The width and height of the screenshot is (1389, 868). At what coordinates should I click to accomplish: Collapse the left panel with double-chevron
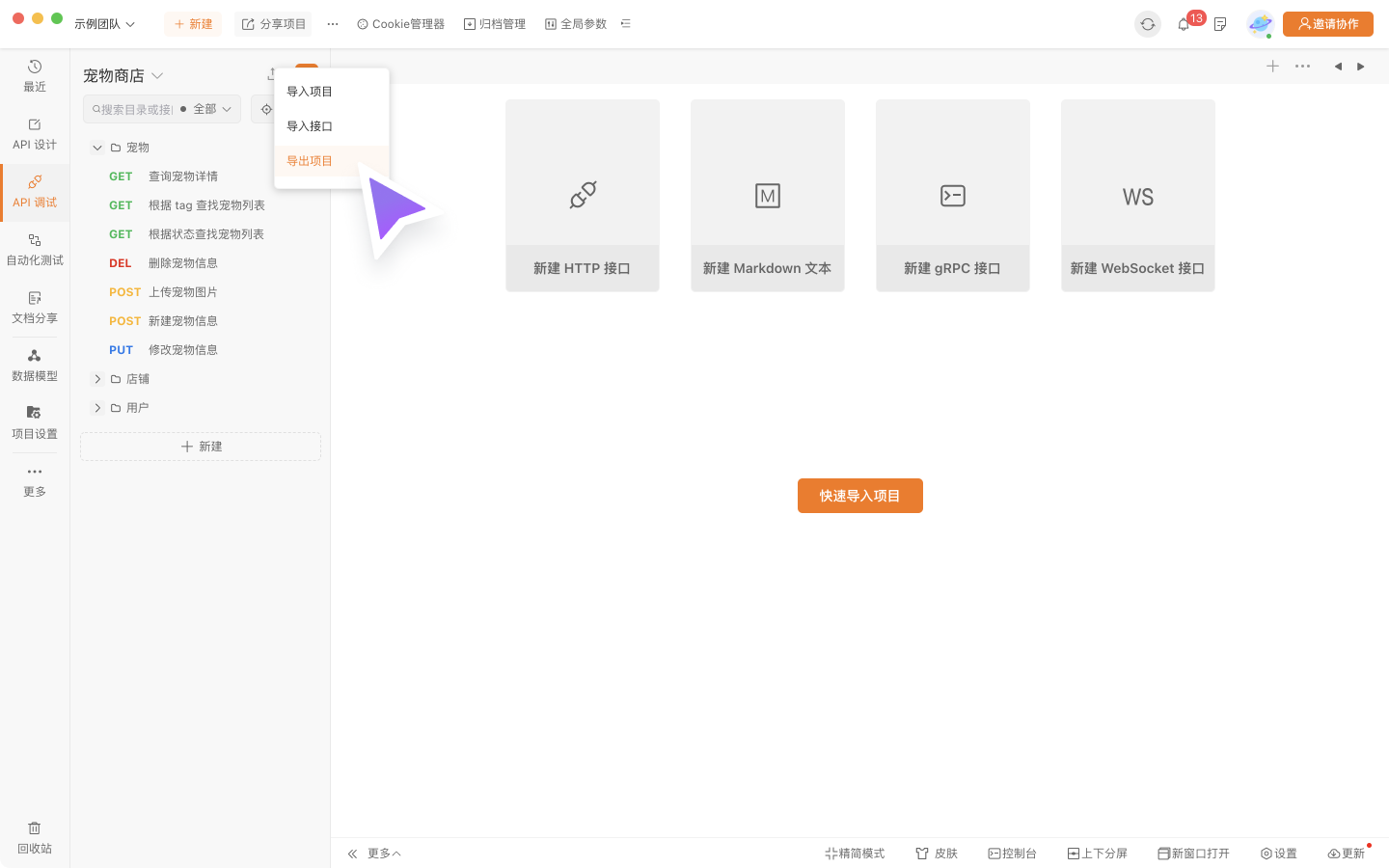click(x=352, y=854)
